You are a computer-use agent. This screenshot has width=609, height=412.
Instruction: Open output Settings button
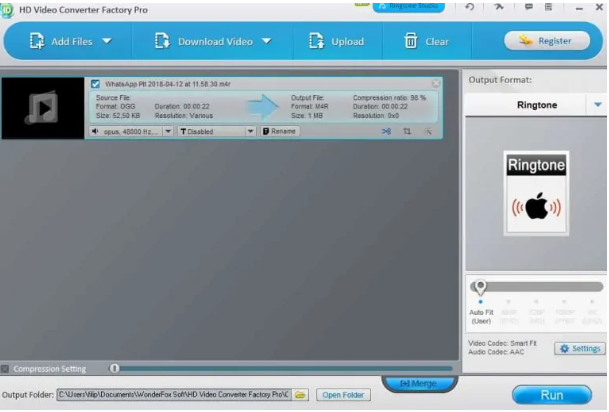point(580,349)
